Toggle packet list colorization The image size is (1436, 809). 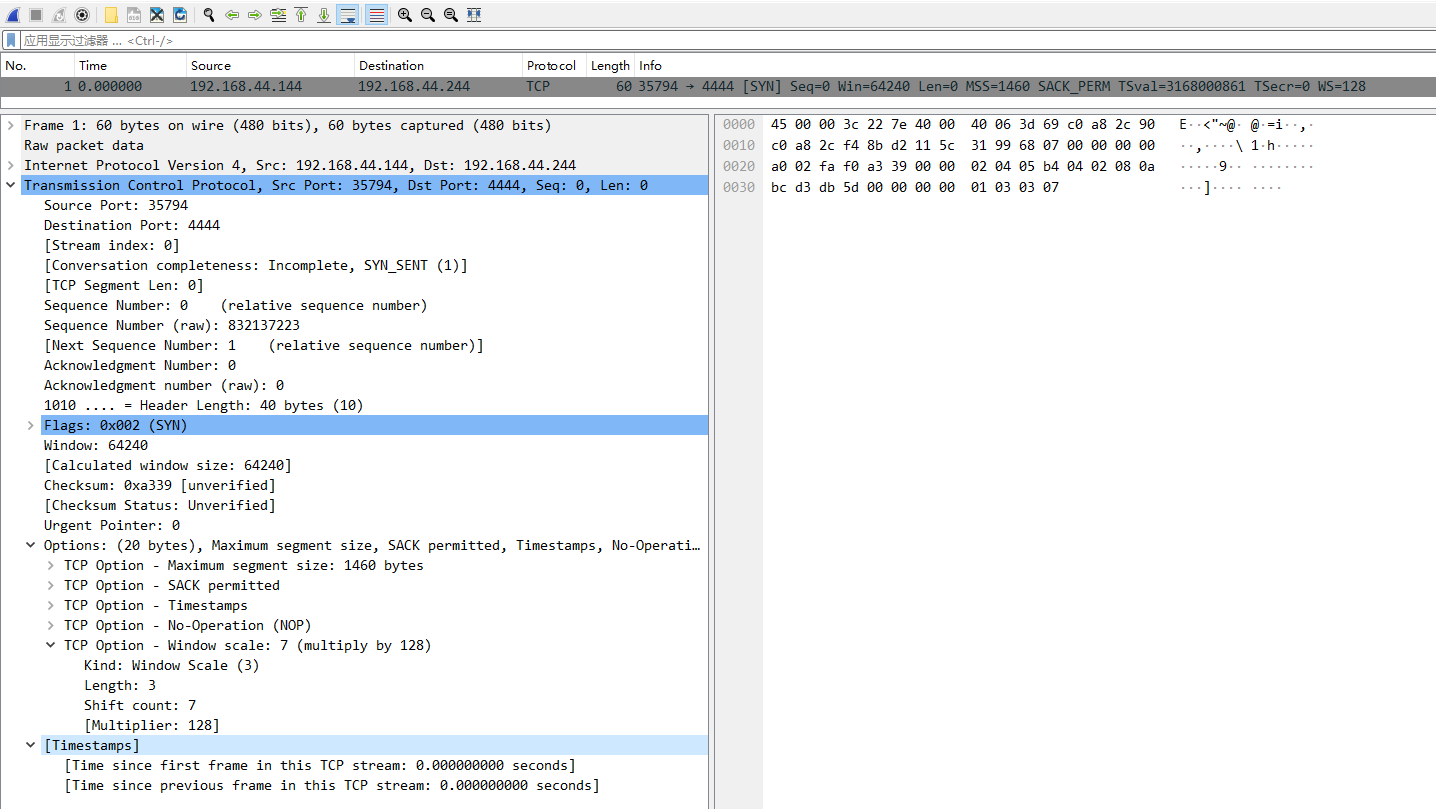[x=376, y=15]
